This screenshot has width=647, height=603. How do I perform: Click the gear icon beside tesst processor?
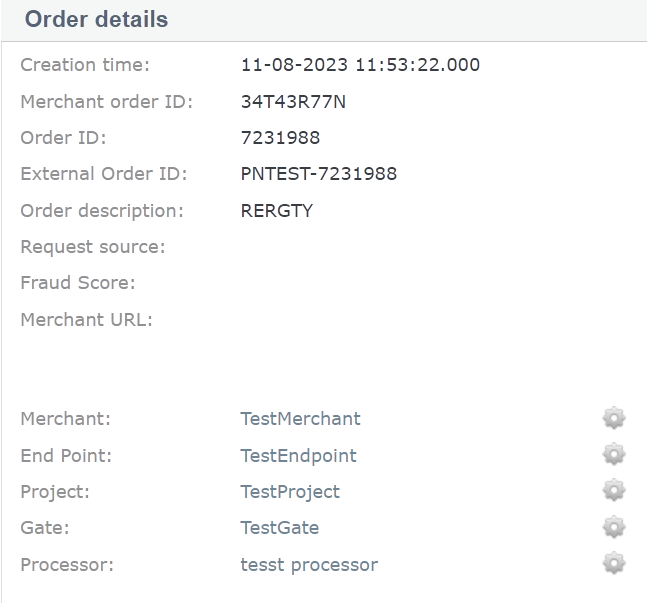coord(614,564)
